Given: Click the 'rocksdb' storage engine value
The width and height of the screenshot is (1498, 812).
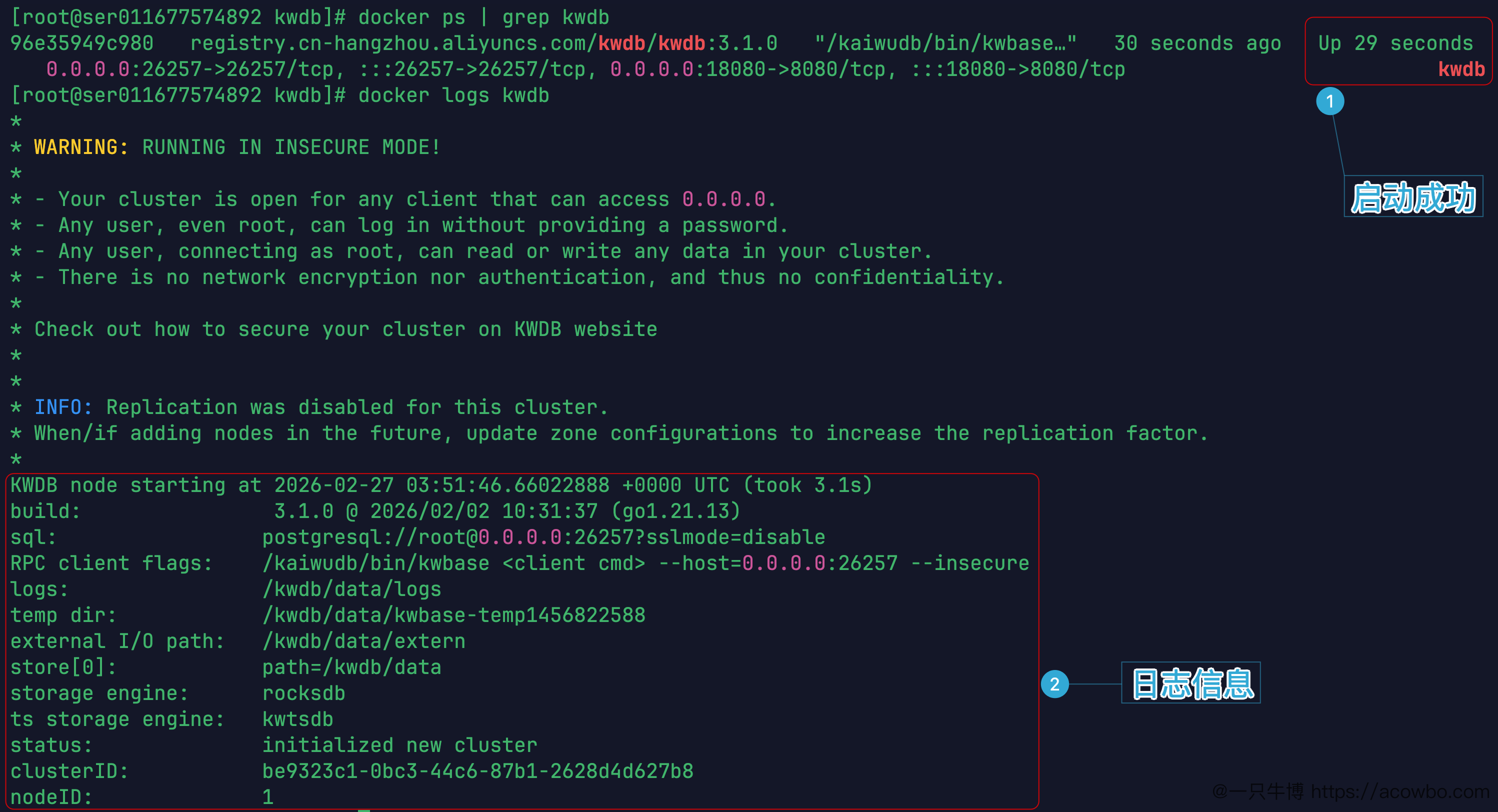Looking at the screenshot, I should [303, 693].
